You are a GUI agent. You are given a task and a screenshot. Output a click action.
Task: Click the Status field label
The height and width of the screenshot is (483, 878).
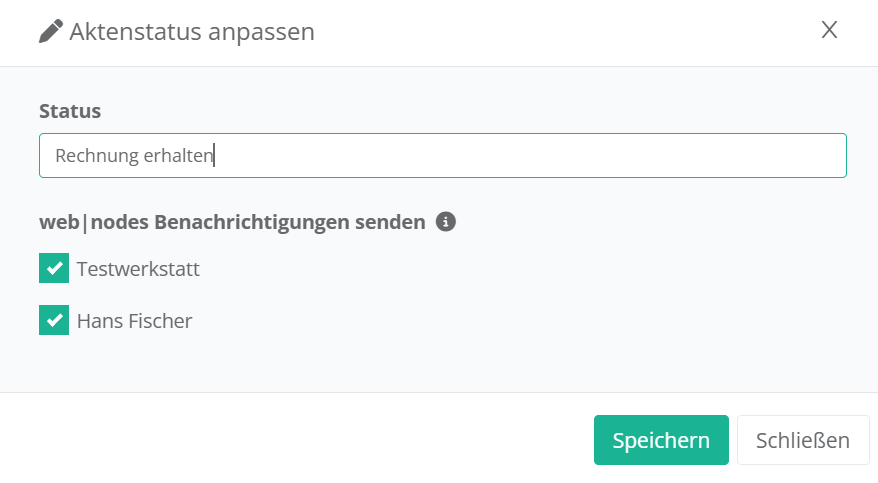pos(70,111)
